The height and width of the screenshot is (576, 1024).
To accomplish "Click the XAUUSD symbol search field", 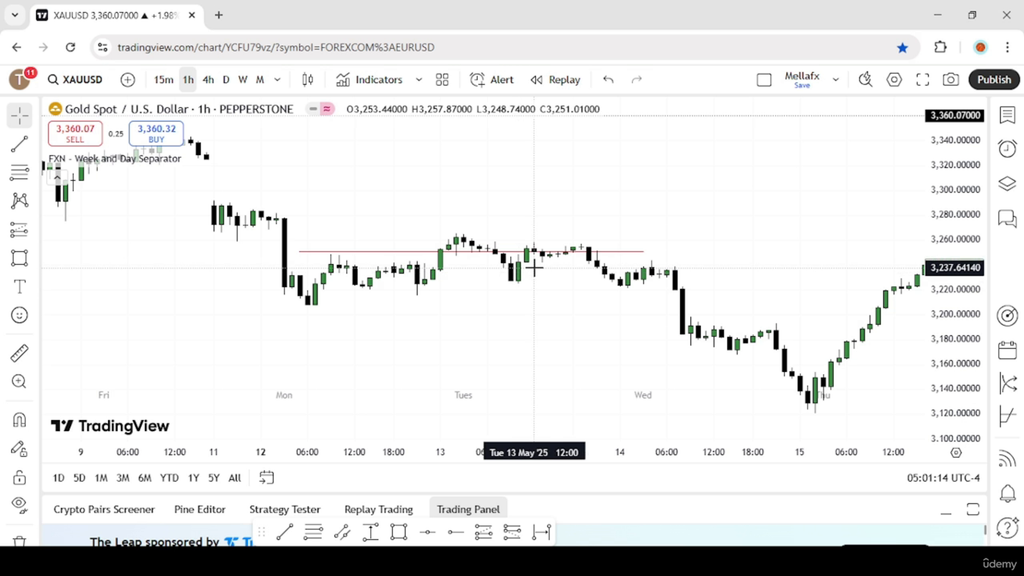I will pos(76,80).
